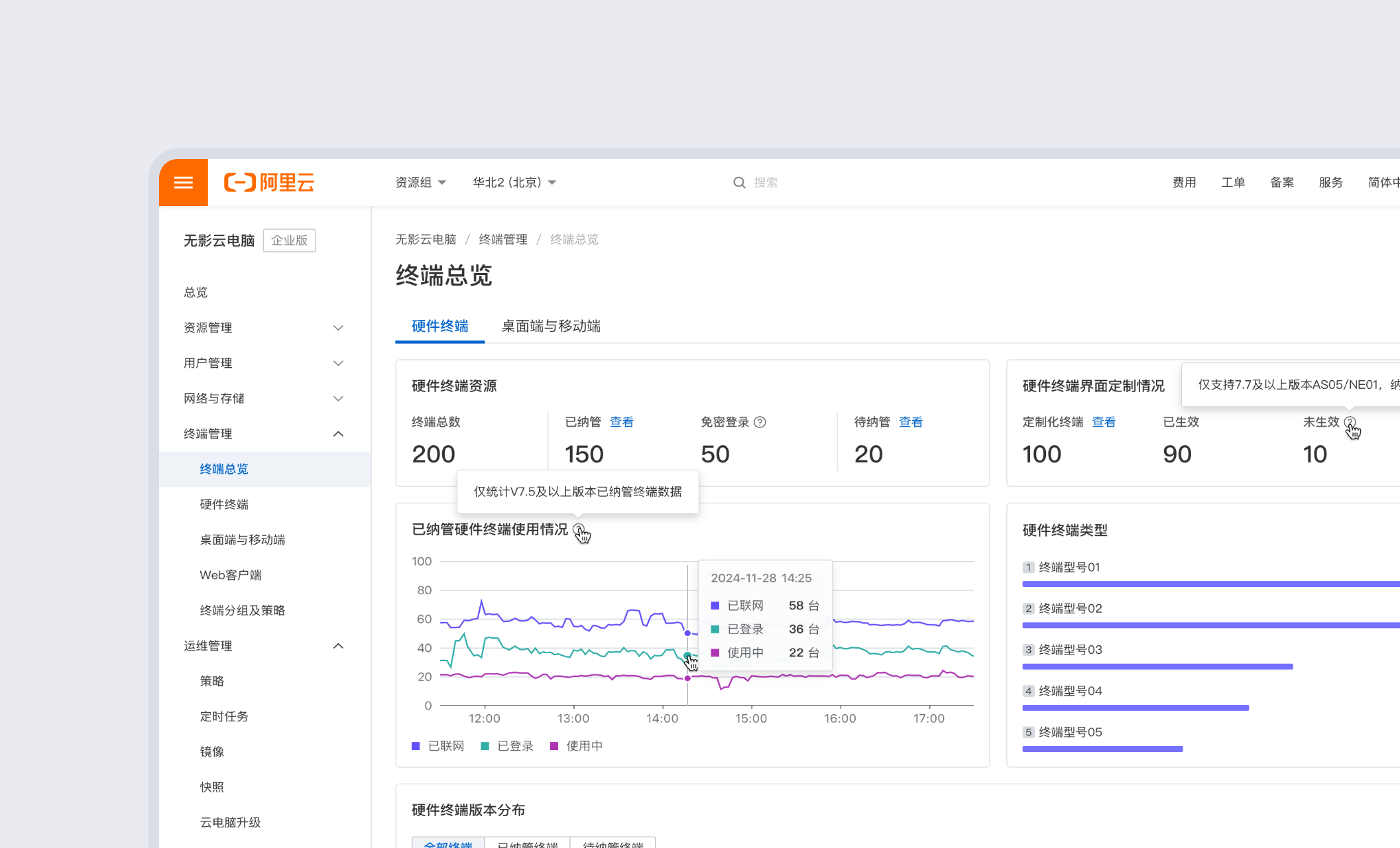
Task: Click help icon beside 已纳管硬件终端使用情况
Action: [x=579, y=529]
